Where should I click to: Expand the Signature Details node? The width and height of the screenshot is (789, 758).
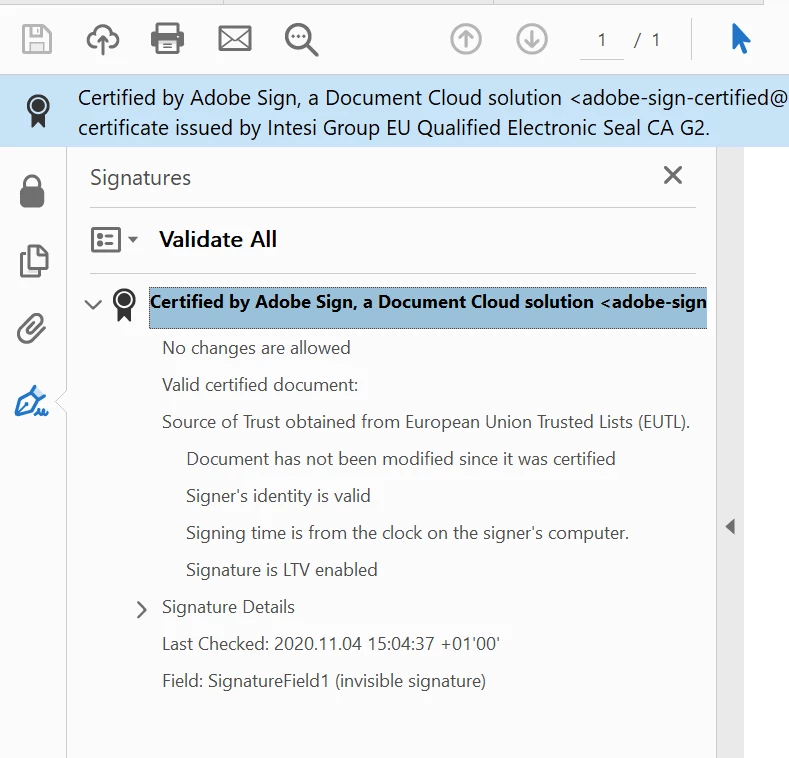(x=141, y=609)
